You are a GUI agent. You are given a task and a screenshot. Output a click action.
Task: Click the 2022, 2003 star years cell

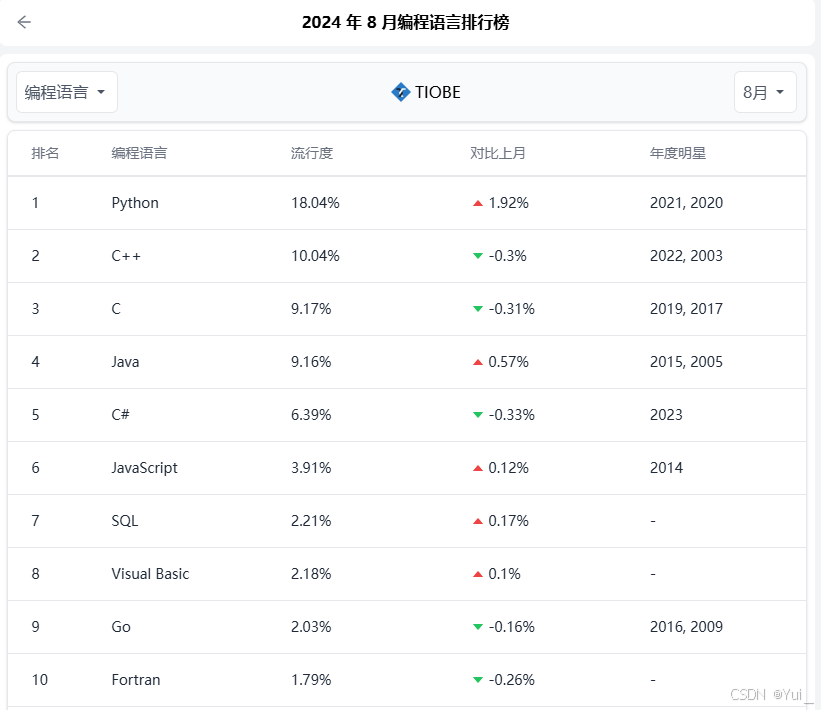(686, 256)
